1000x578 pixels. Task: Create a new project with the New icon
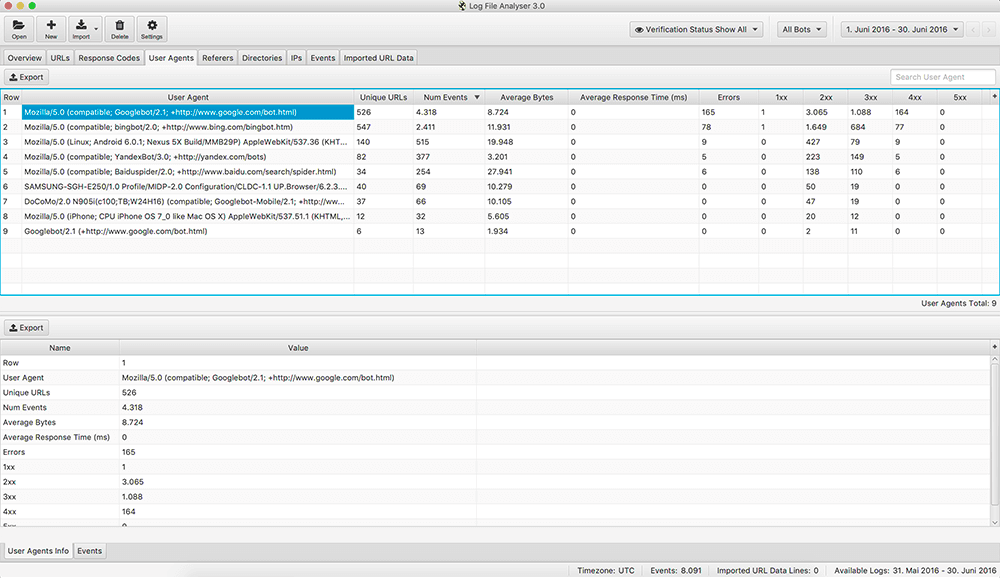pos(51,29)
